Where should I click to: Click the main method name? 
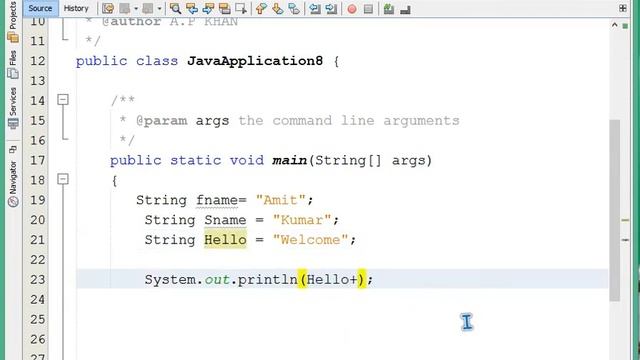pos(289,160)
